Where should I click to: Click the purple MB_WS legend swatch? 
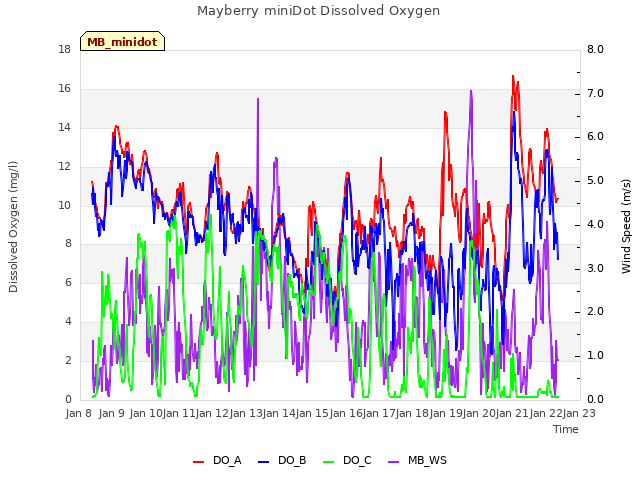393,462
